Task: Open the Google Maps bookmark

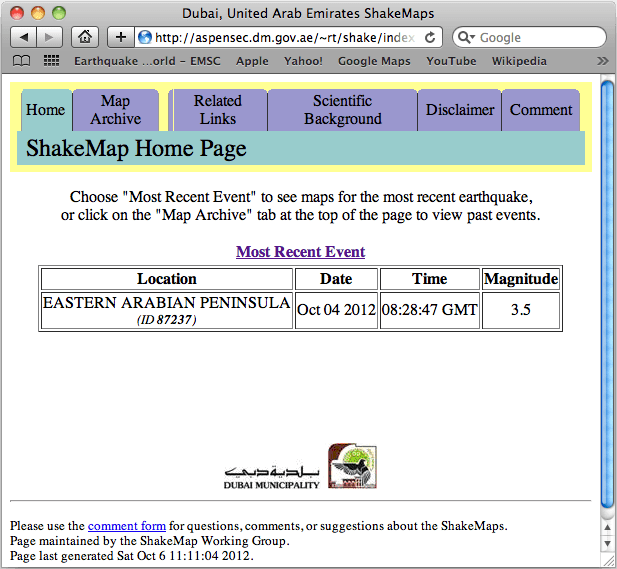Action: point(374,61)
